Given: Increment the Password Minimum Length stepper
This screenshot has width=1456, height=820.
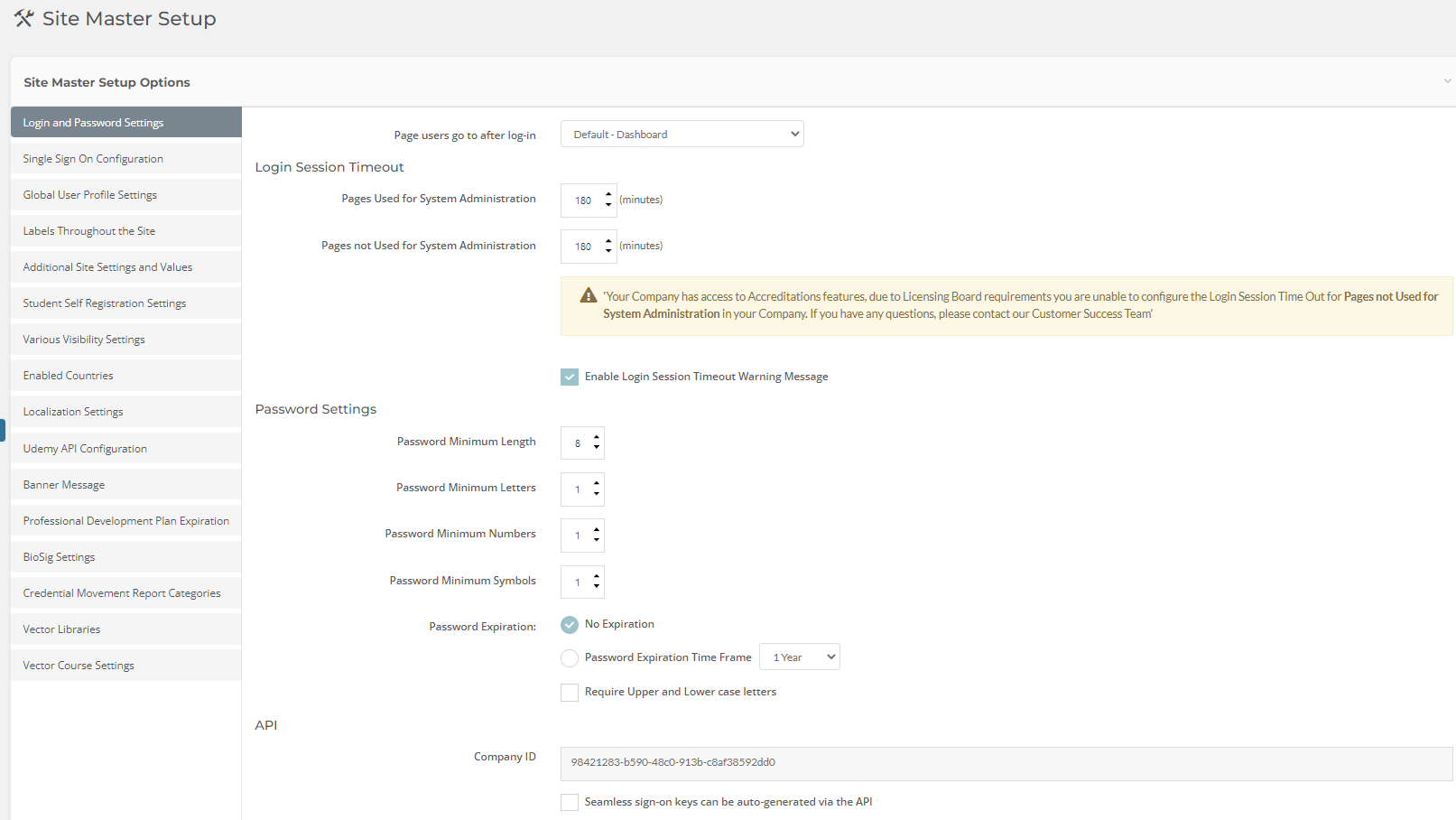Looking at the screenshot, I should coord(597,438).
